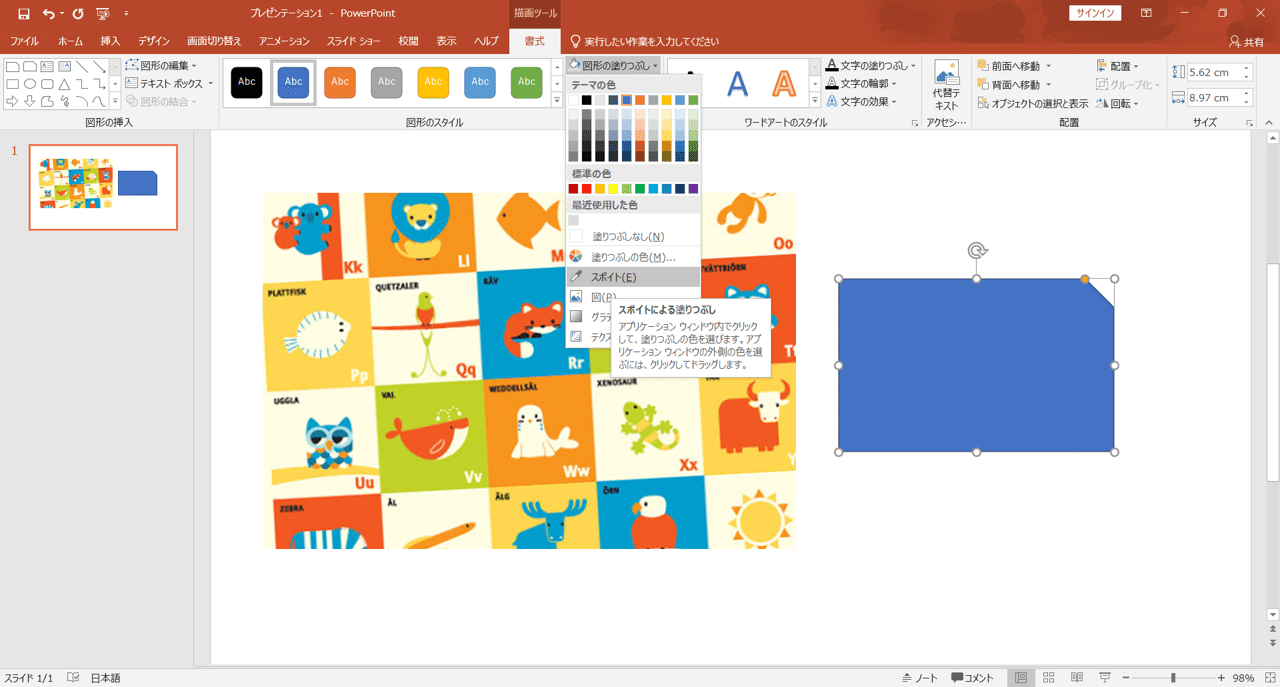1280x687 pixels.
Task: Open the アニメーション tab
Action: (x=284, y=41)
